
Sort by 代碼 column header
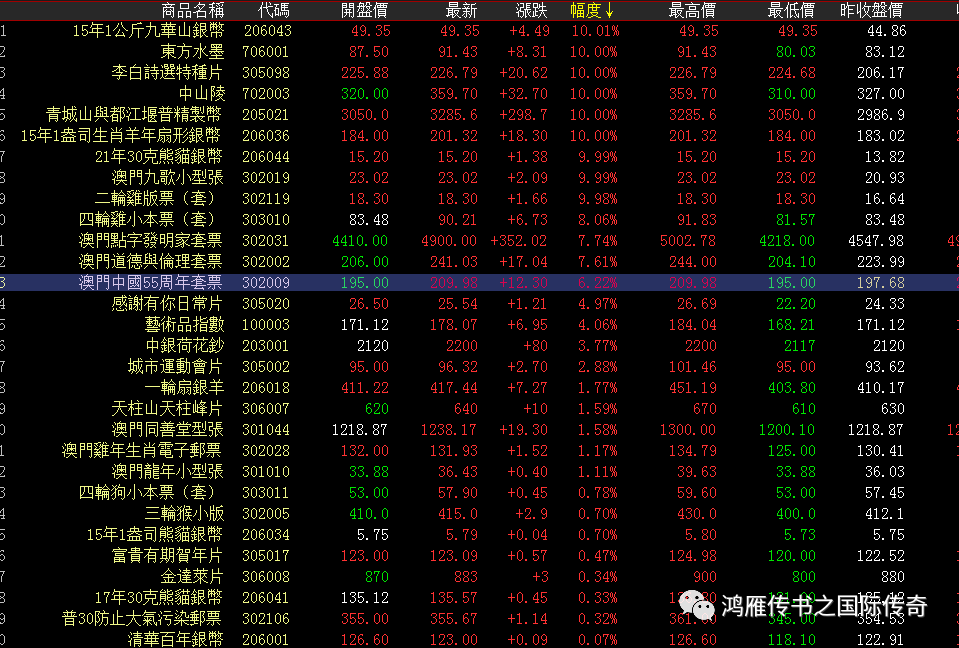pyautogui.click(x=273, y=10)
